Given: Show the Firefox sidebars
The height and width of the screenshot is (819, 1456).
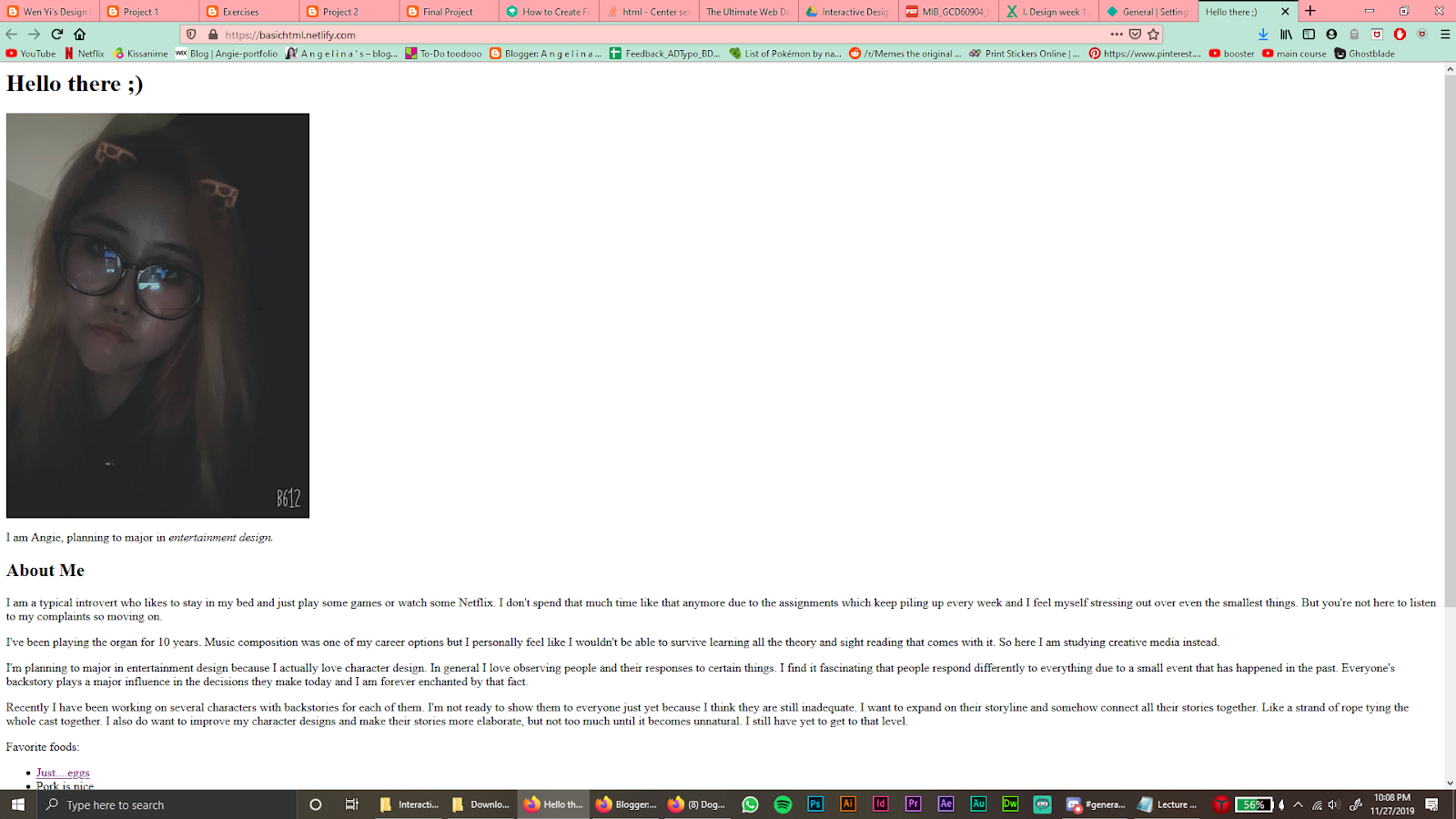Looking at the screenshot, I should pos(1309,35).
